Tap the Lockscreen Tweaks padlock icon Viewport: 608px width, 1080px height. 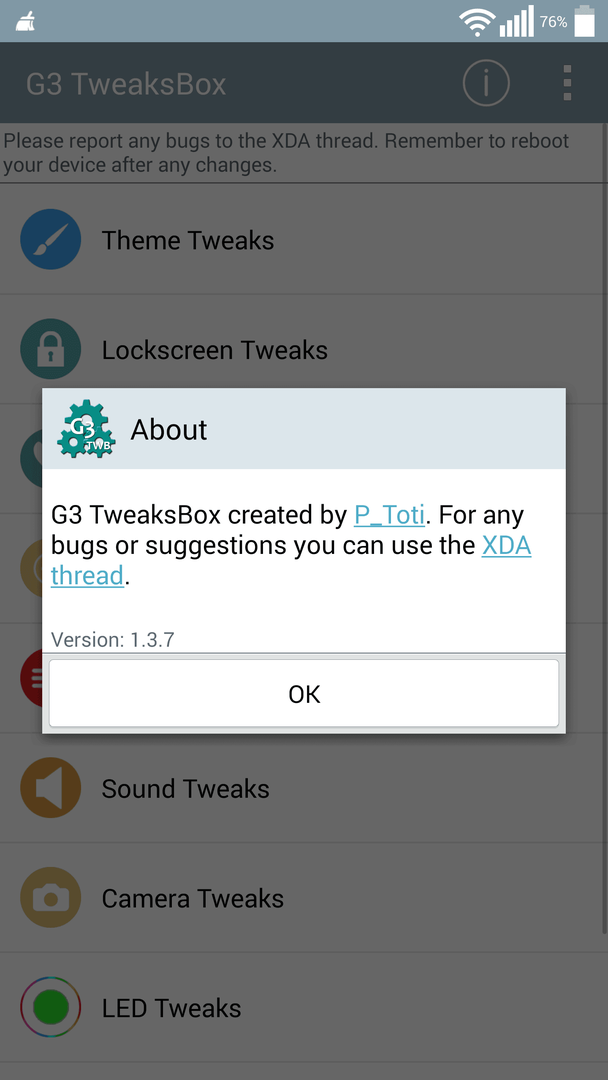tap(51, 350)
